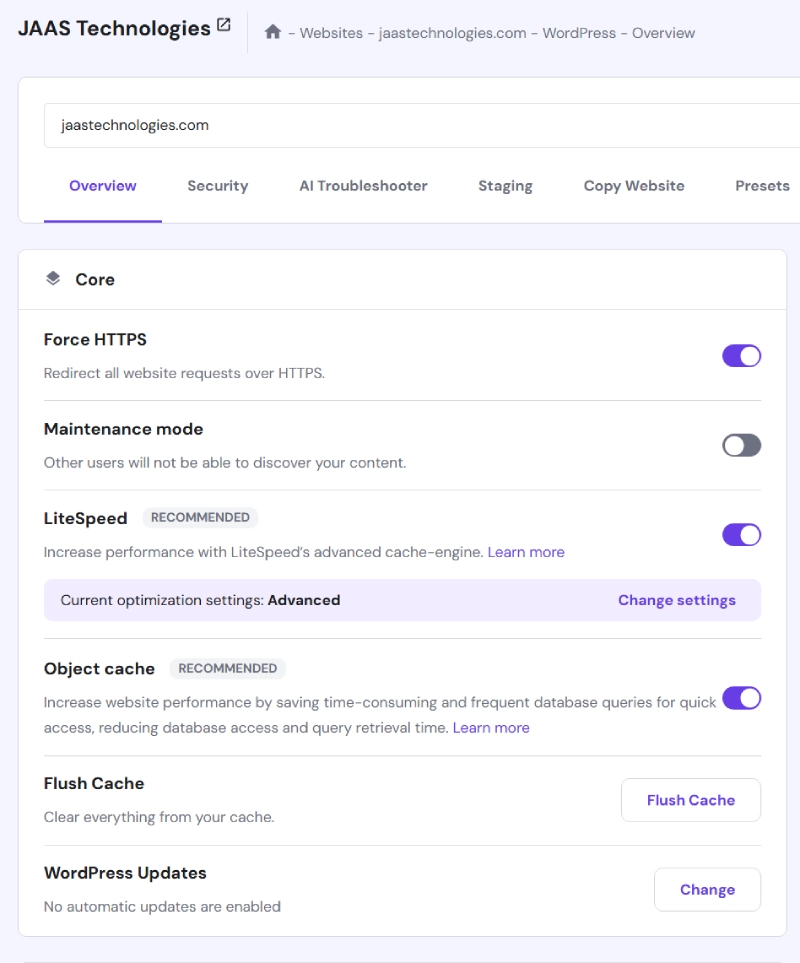Click the Core section heading
800x963 pixels.
pyautogui.click(x=95, y=279)
